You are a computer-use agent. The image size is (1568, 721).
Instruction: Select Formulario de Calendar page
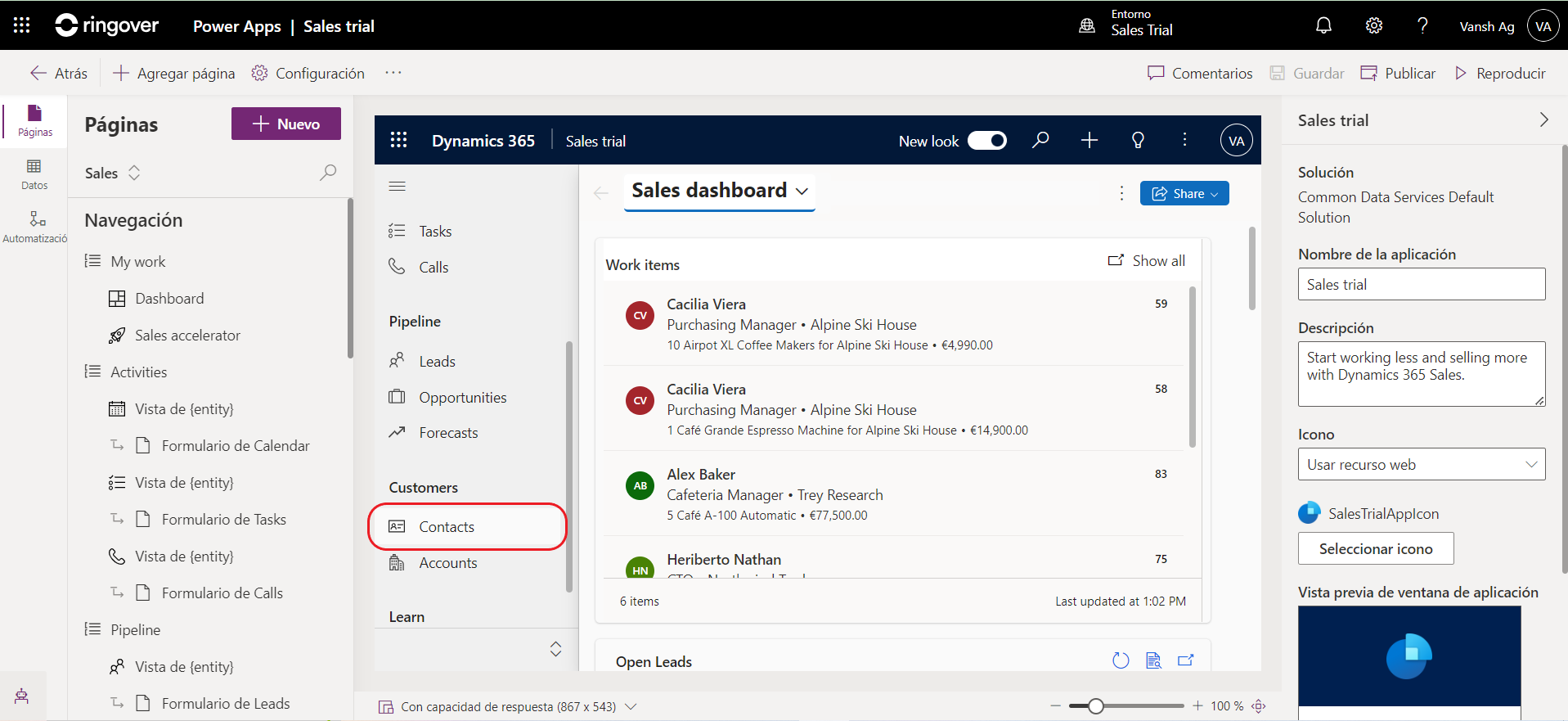[x=236, y=445]
